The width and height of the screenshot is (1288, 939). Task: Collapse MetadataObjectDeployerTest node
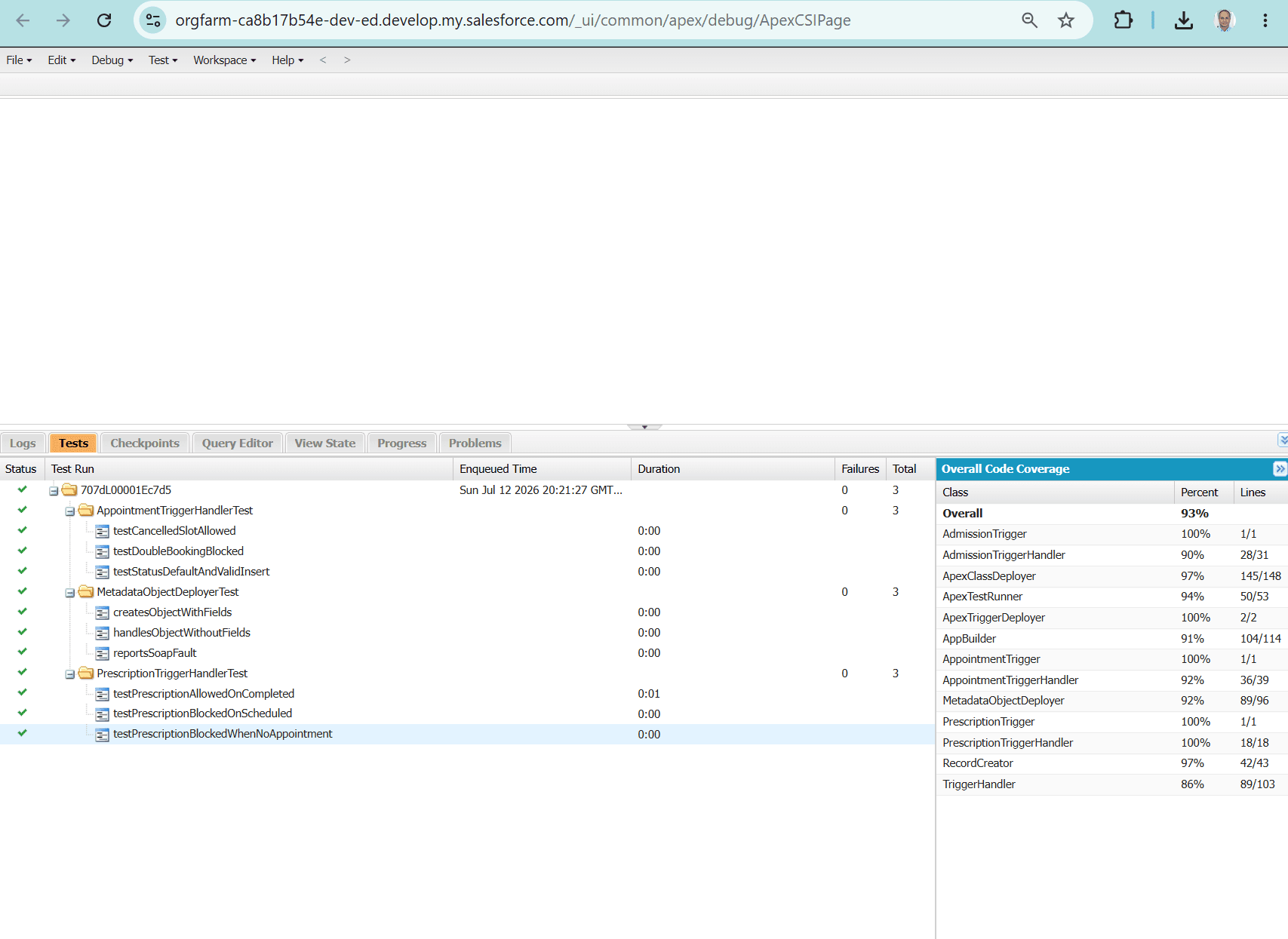tap(70, 593)
